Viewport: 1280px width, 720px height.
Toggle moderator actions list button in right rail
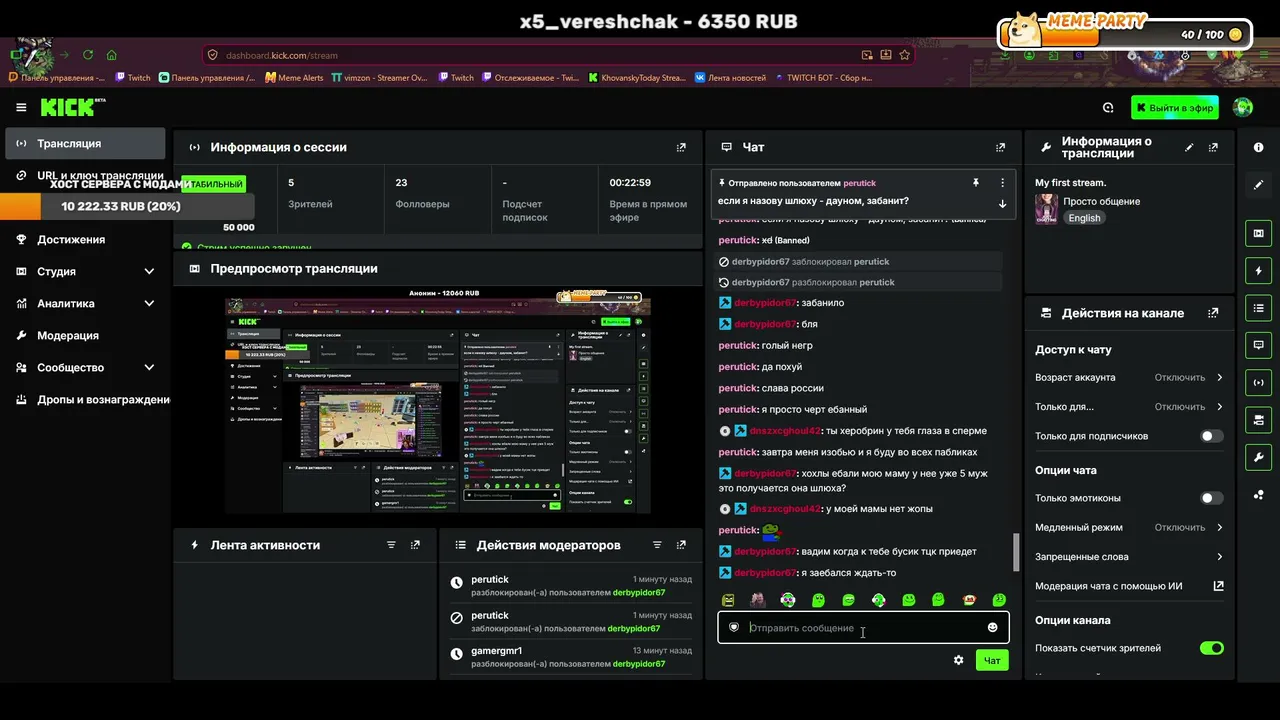point(1258,308)
